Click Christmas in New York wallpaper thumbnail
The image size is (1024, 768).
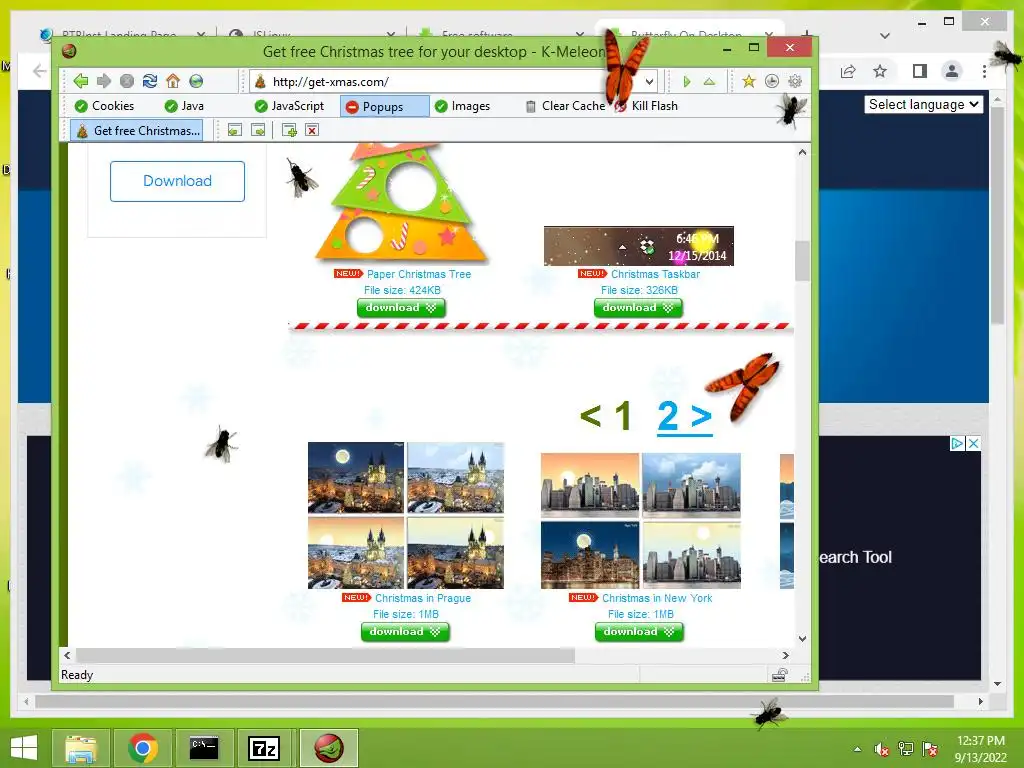[641, 520]
